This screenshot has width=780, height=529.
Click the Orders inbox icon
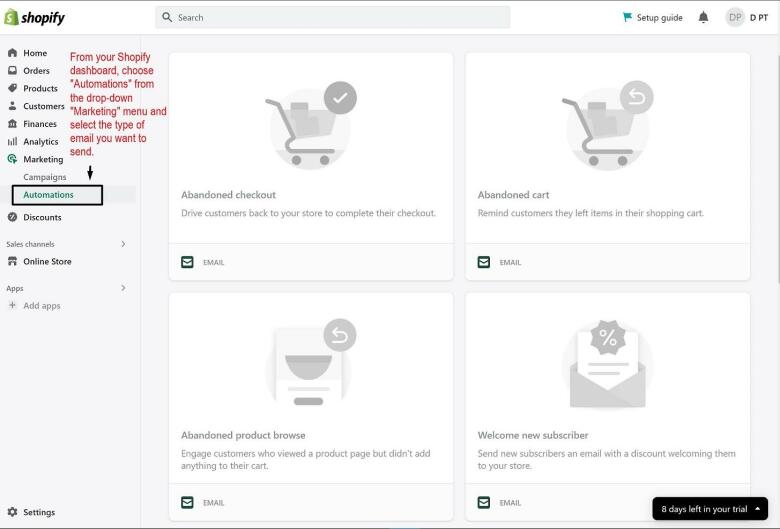[12, 71]
